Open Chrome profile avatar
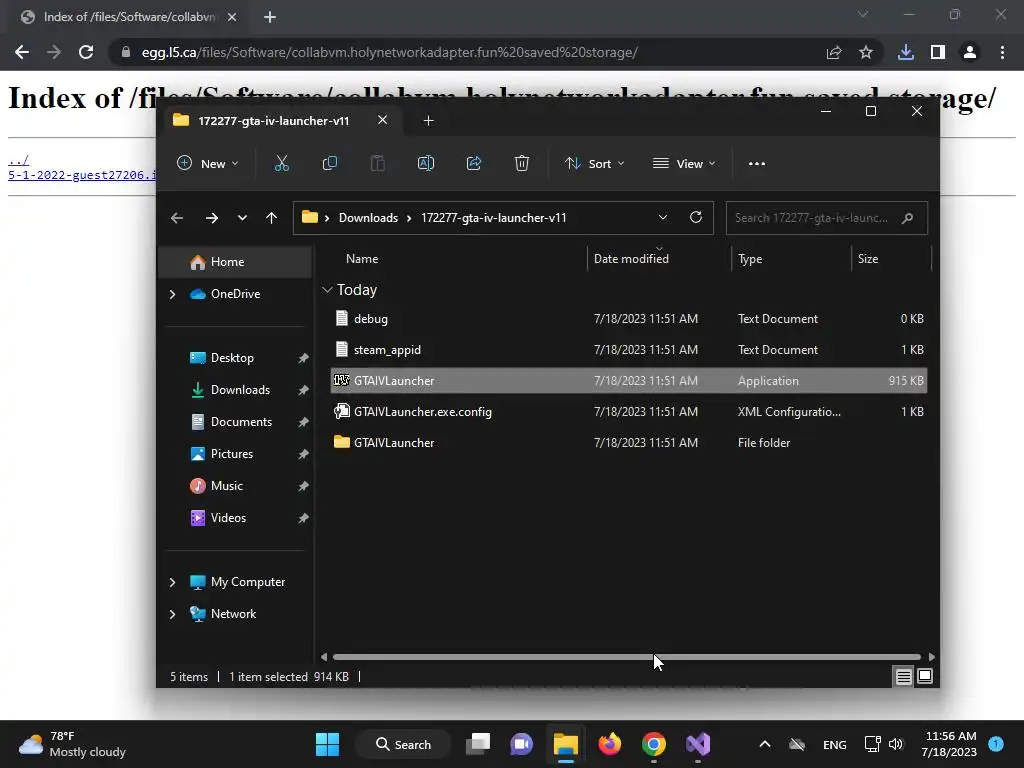This screenshot has height=768, width=1024. [970, 52]
